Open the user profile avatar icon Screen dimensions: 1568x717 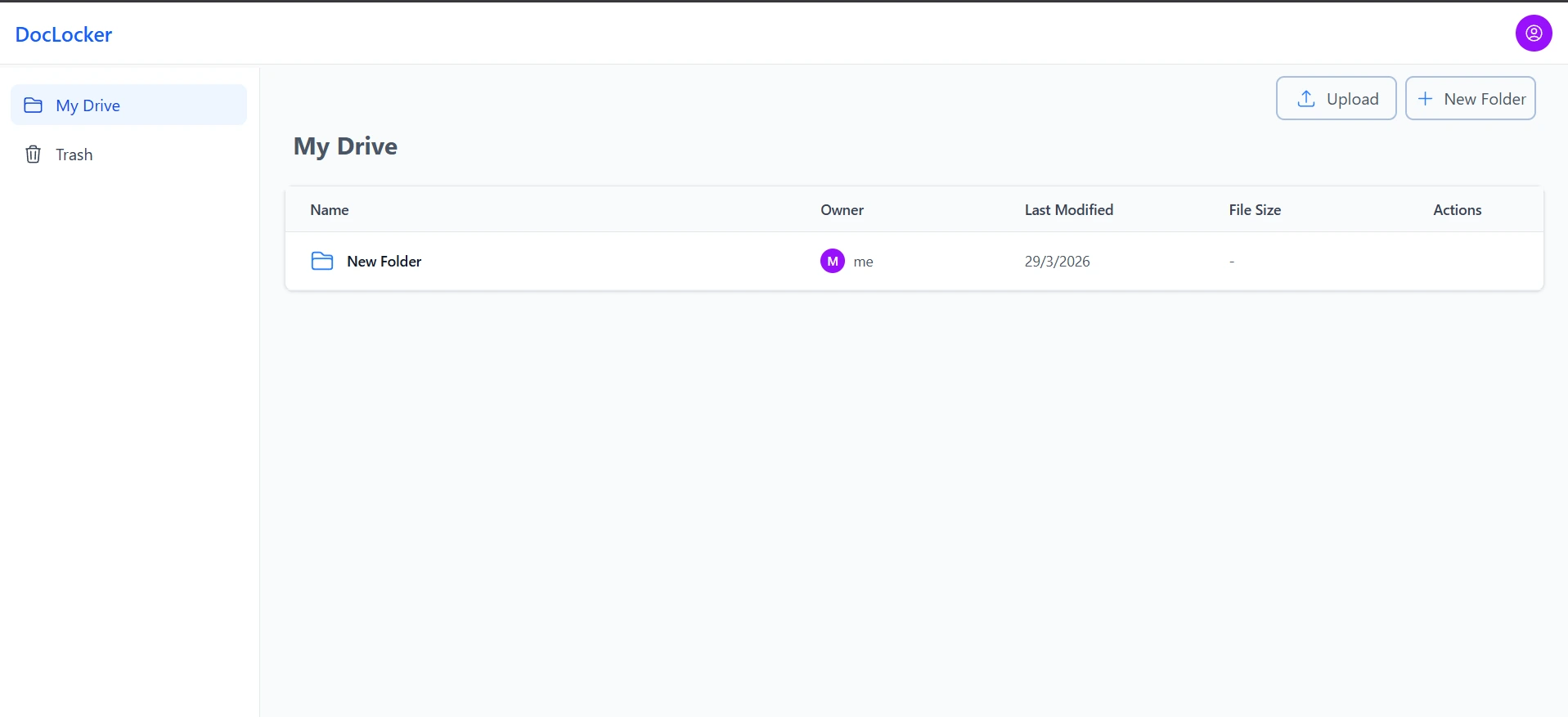(1534, 34)
